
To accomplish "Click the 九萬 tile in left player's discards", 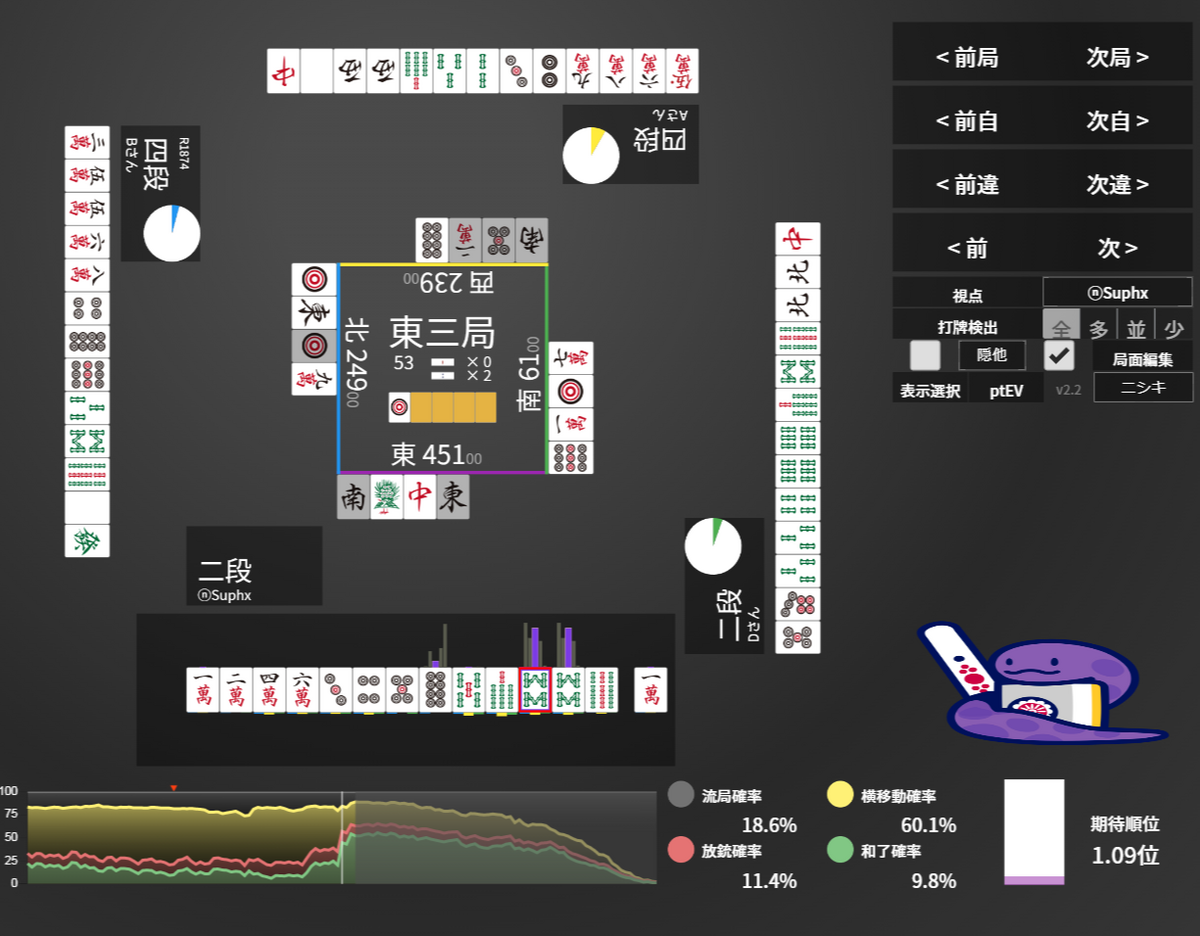I will pos(314,379).
